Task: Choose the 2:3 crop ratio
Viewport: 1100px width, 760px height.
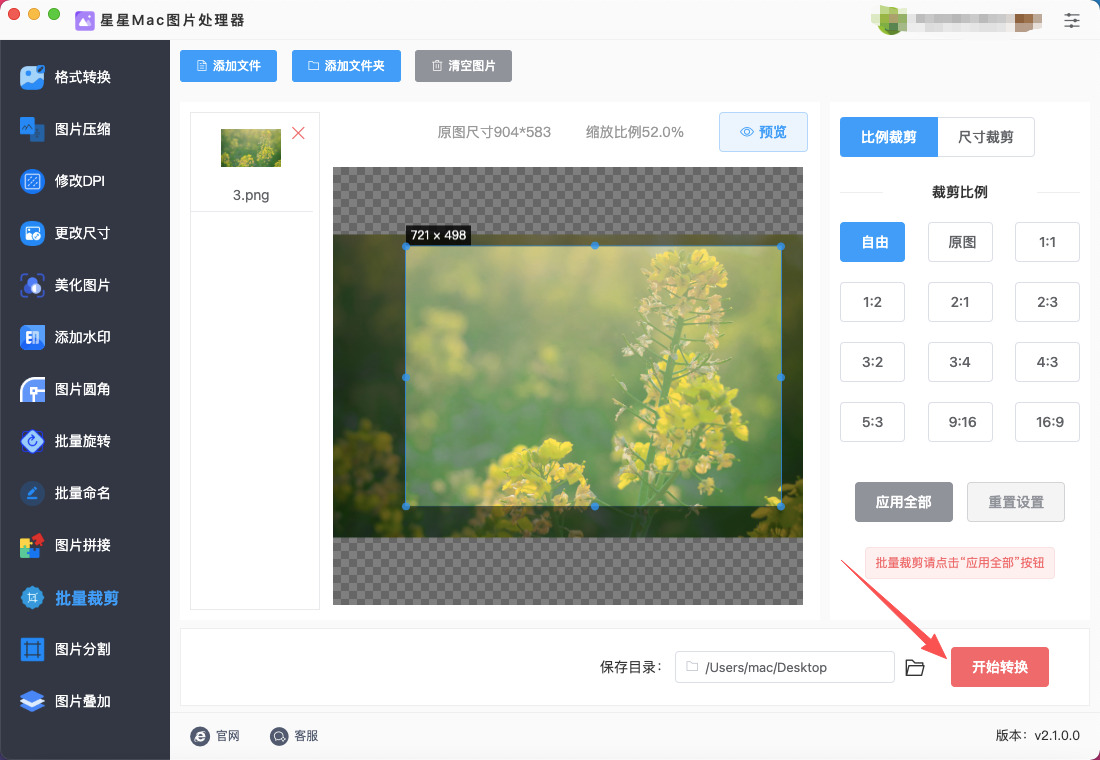Action: pyautogui.click(x=1047, y=302)
